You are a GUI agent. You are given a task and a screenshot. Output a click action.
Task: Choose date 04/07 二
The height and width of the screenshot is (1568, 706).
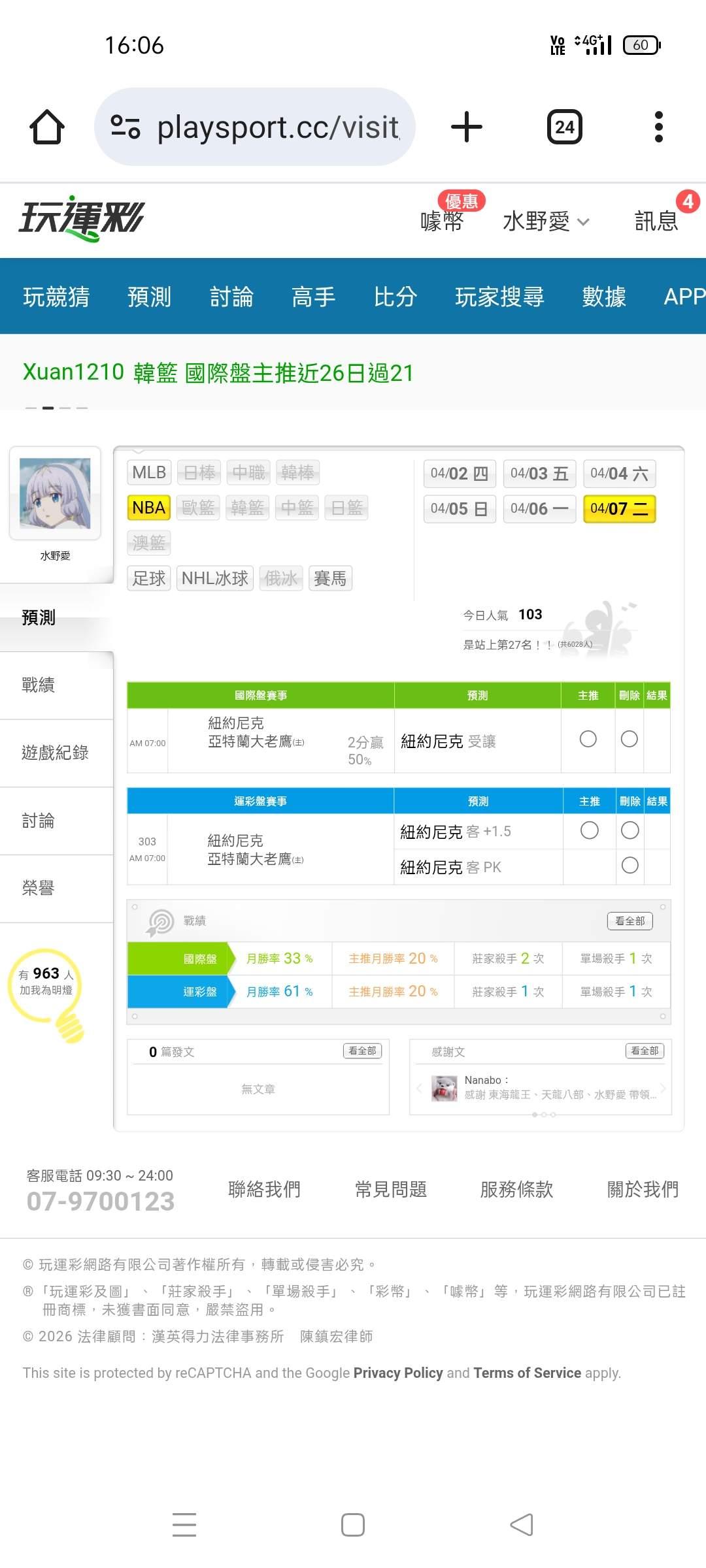(x=619, y=509)
